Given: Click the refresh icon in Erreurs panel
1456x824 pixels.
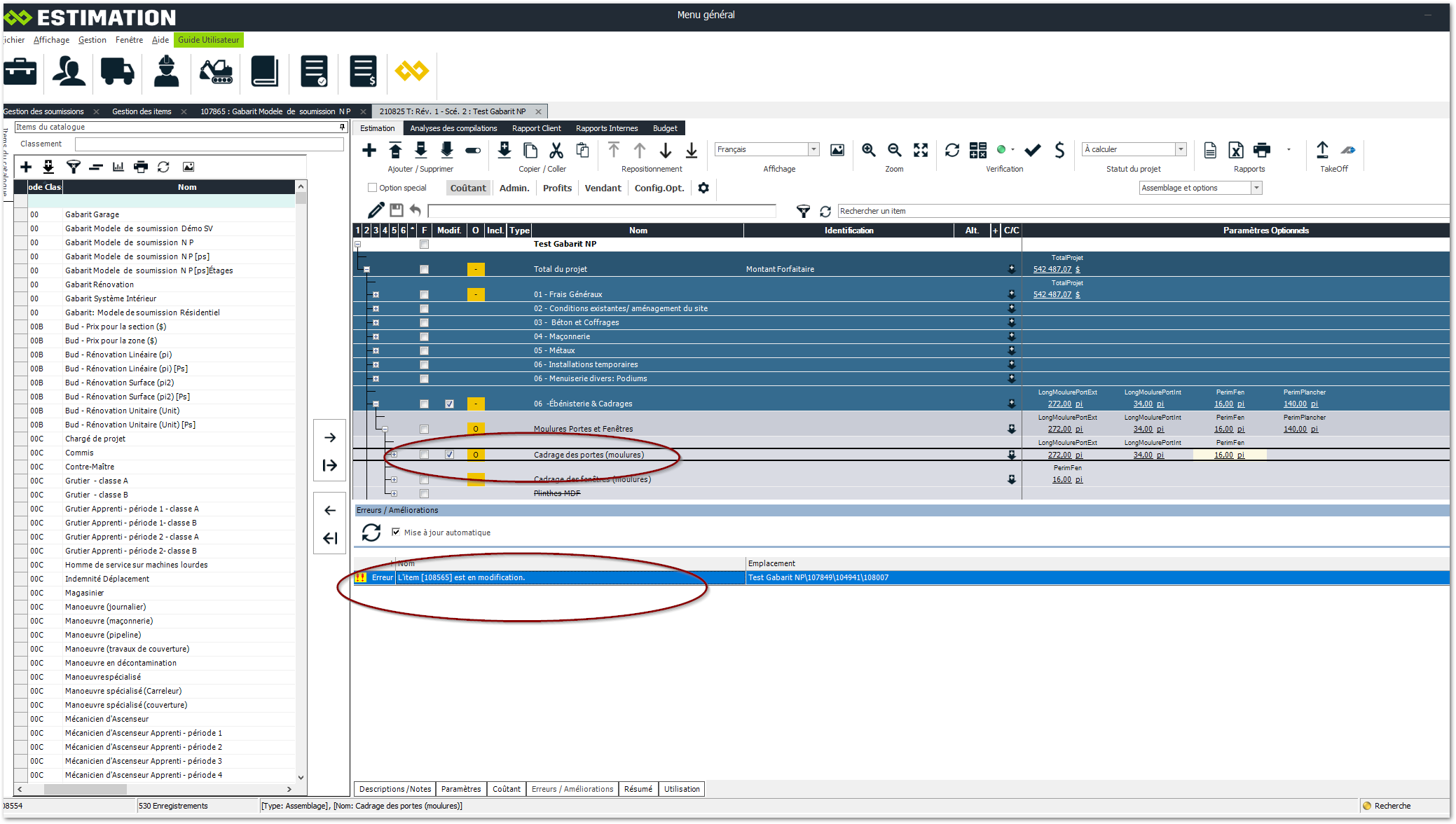Looking at the screenshot, I should click(371, 533).
